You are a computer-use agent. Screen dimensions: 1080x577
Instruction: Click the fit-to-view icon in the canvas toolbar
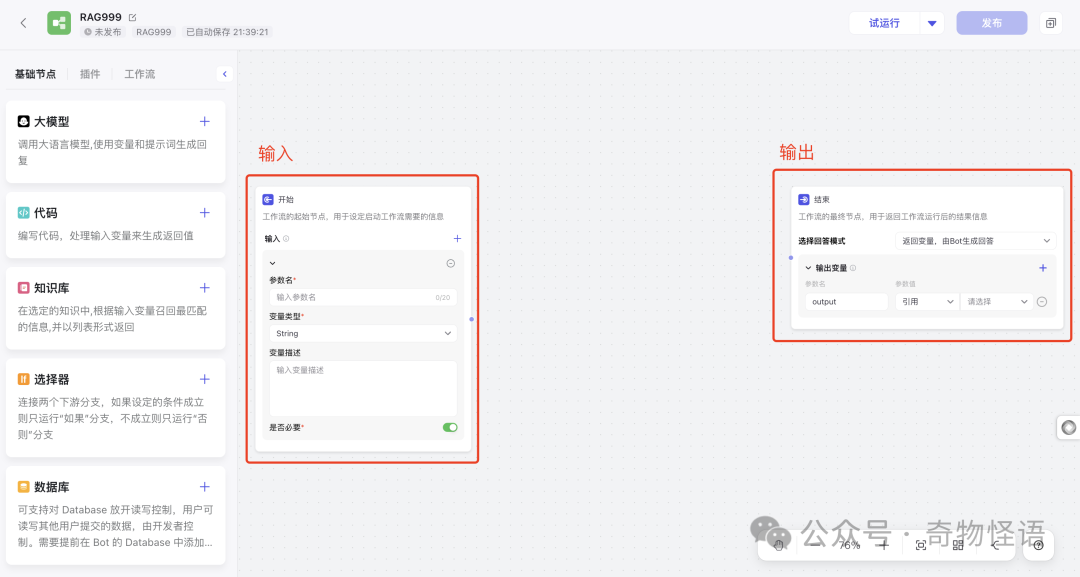[921, 545]
